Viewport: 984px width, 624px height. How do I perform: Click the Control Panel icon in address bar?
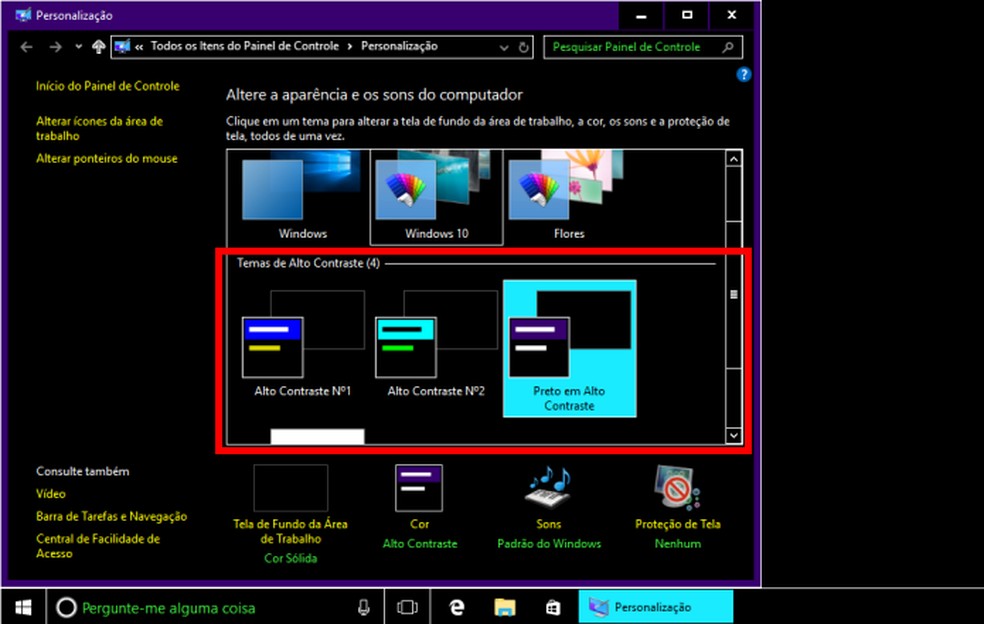[x=122, y=46]
